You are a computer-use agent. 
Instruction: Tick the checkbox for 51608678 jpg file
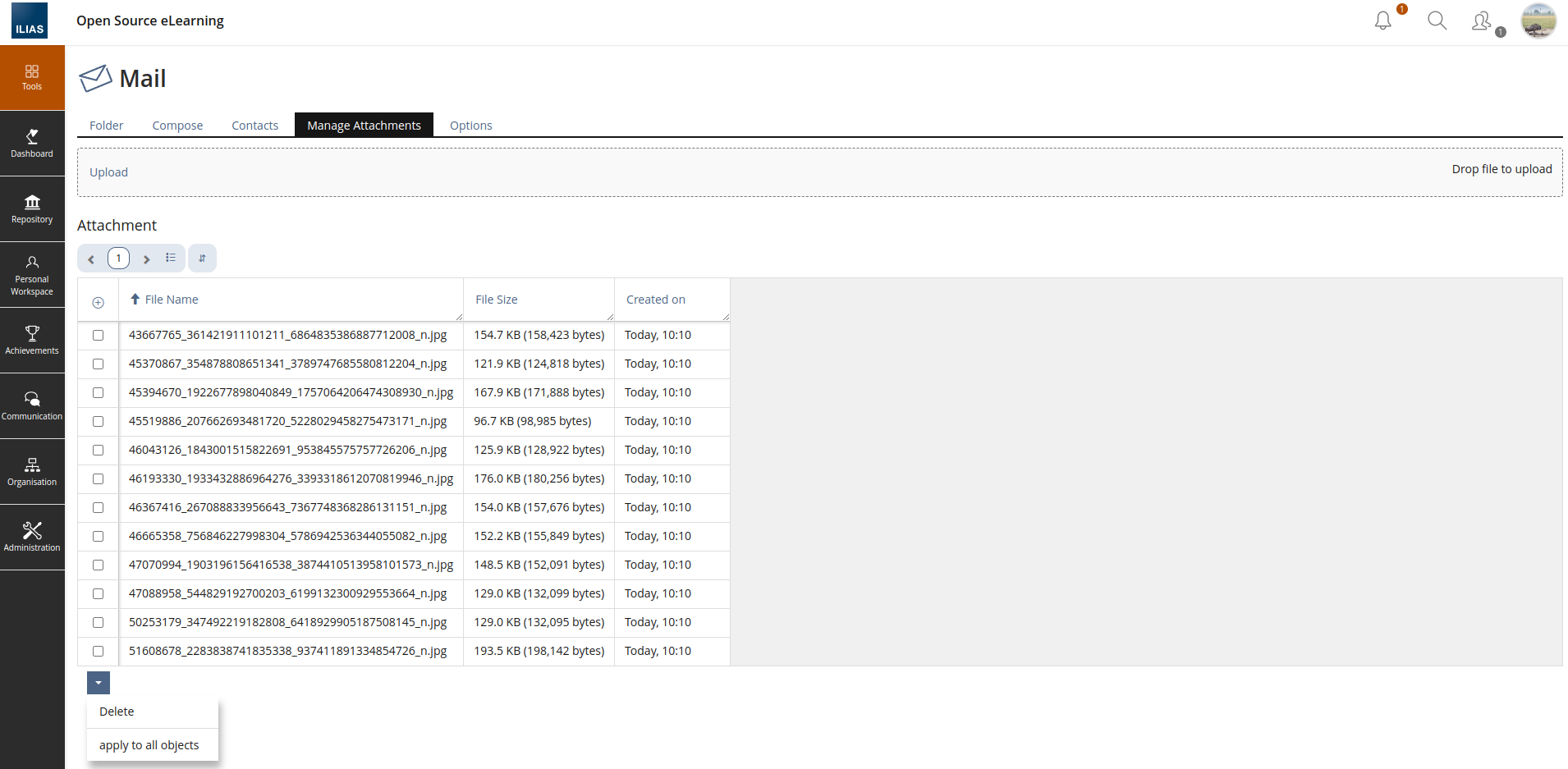coord(99,652)
